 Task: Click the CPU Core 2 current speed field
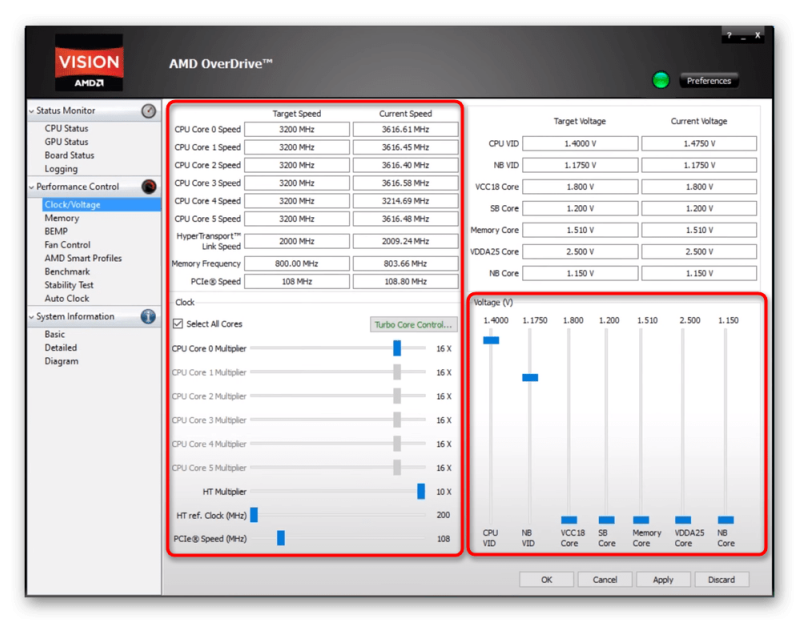click(x=406, y=165)
